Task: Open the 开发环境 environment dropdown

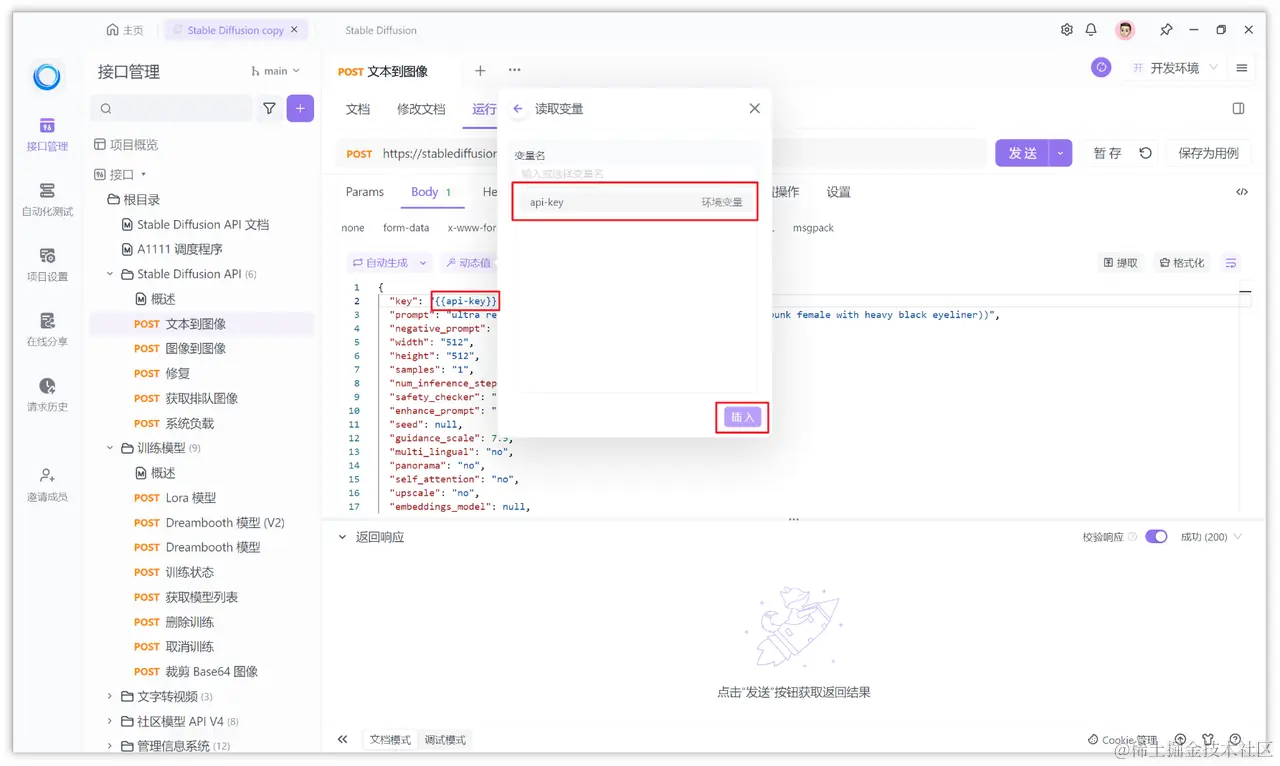Action: (x=1175, y=68)
